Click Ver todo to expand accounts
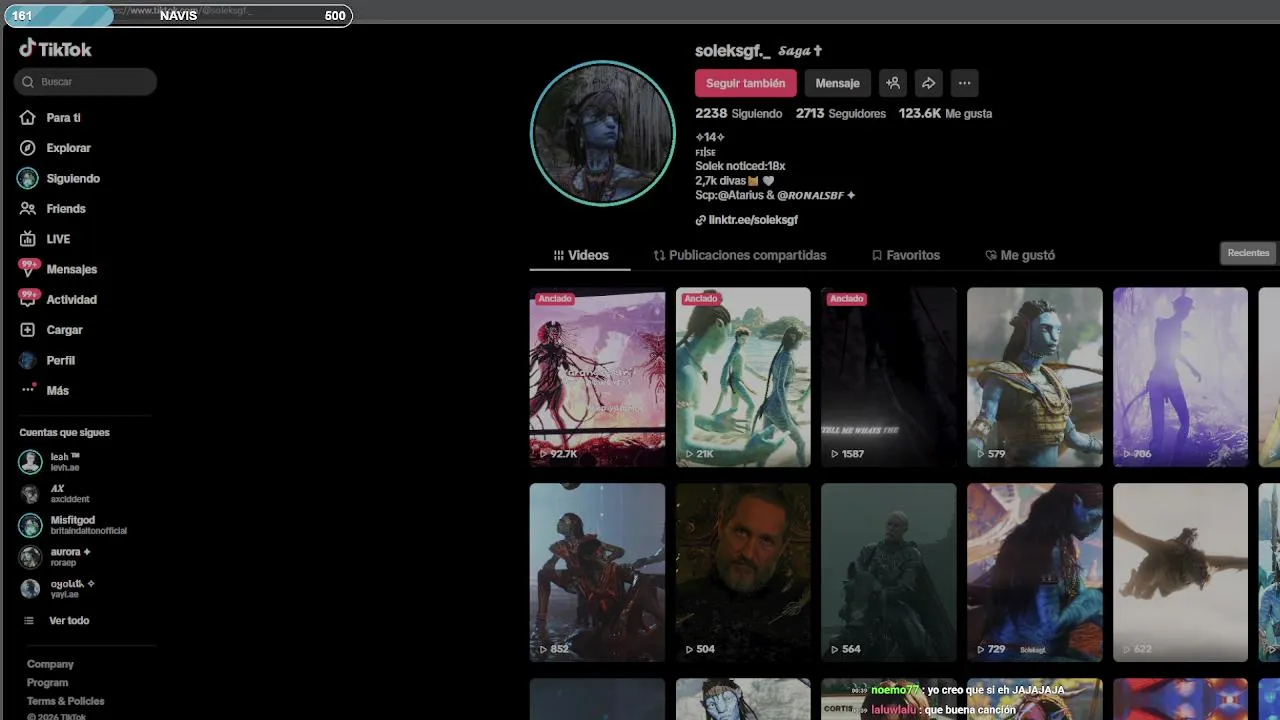Screen dimensions: 1280x720 [x=69, y=621]
